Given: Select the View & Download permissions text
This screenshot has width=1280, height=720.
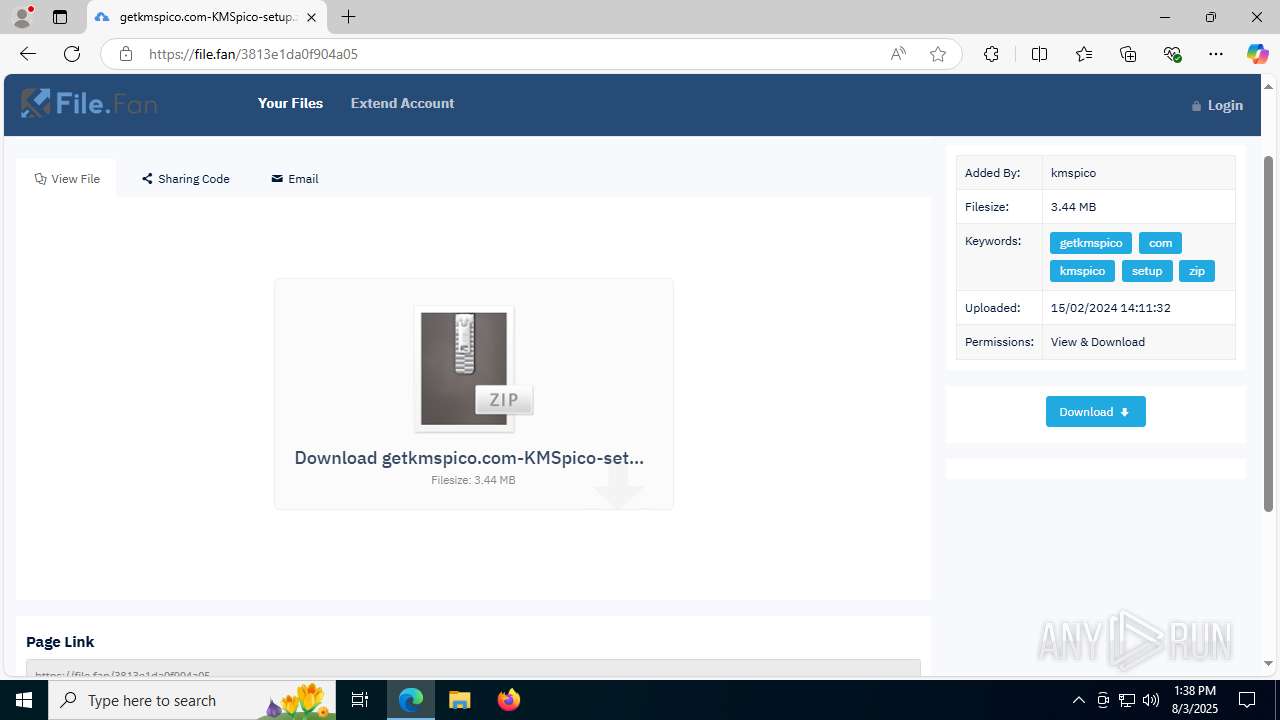Looking at the screenshot, I should [x=1097, y=342].
